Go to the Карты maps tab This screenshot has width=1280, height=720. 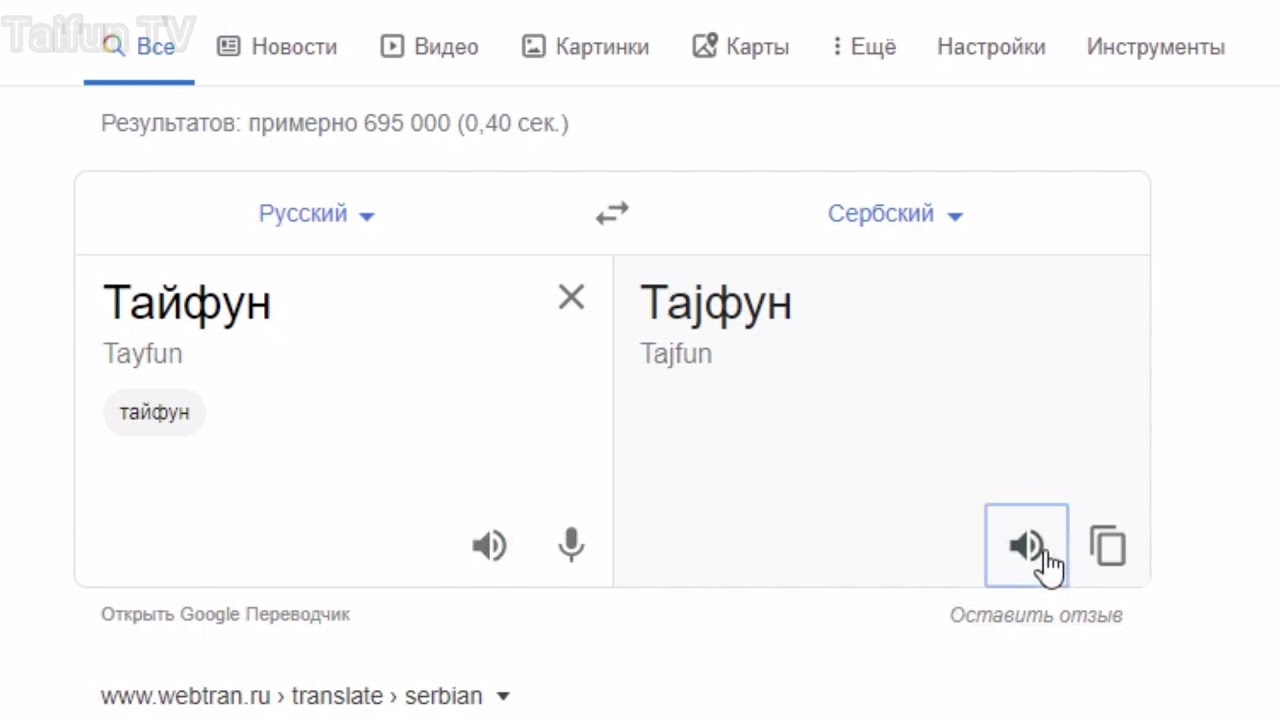pos(741,47)
